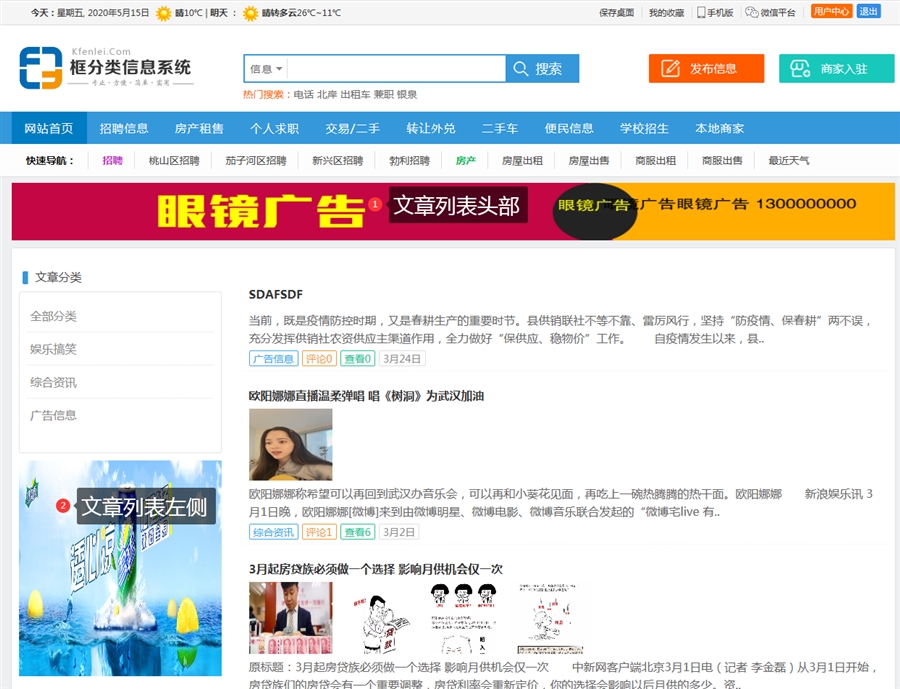Select 综合资讯 category in the sidebar

[x=53, y=382]
